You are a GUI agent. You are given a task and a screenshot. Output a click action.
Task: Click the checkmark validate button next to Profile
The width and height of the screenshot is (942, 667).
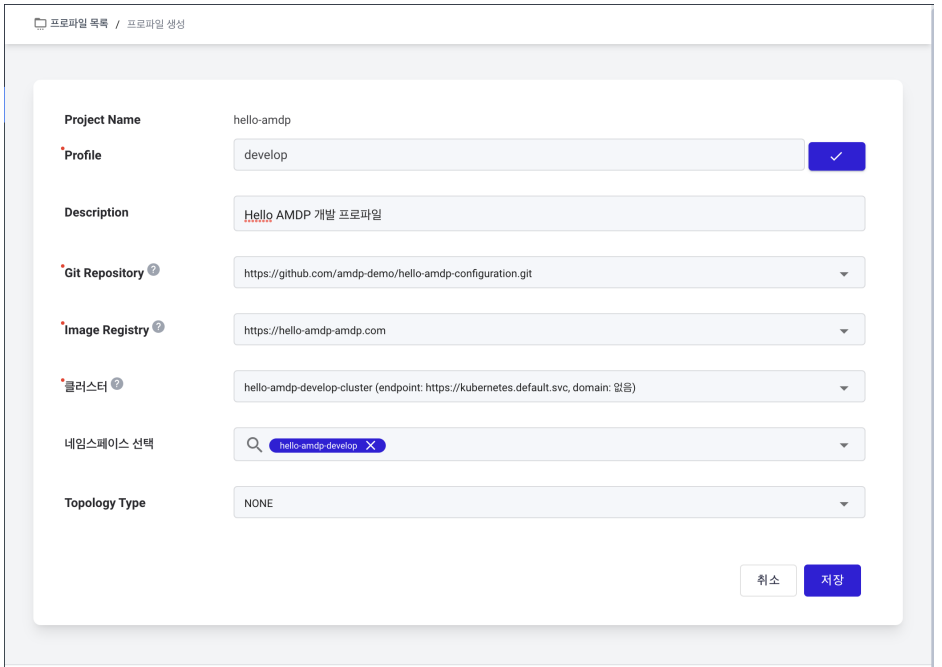[x=836, y=156]
